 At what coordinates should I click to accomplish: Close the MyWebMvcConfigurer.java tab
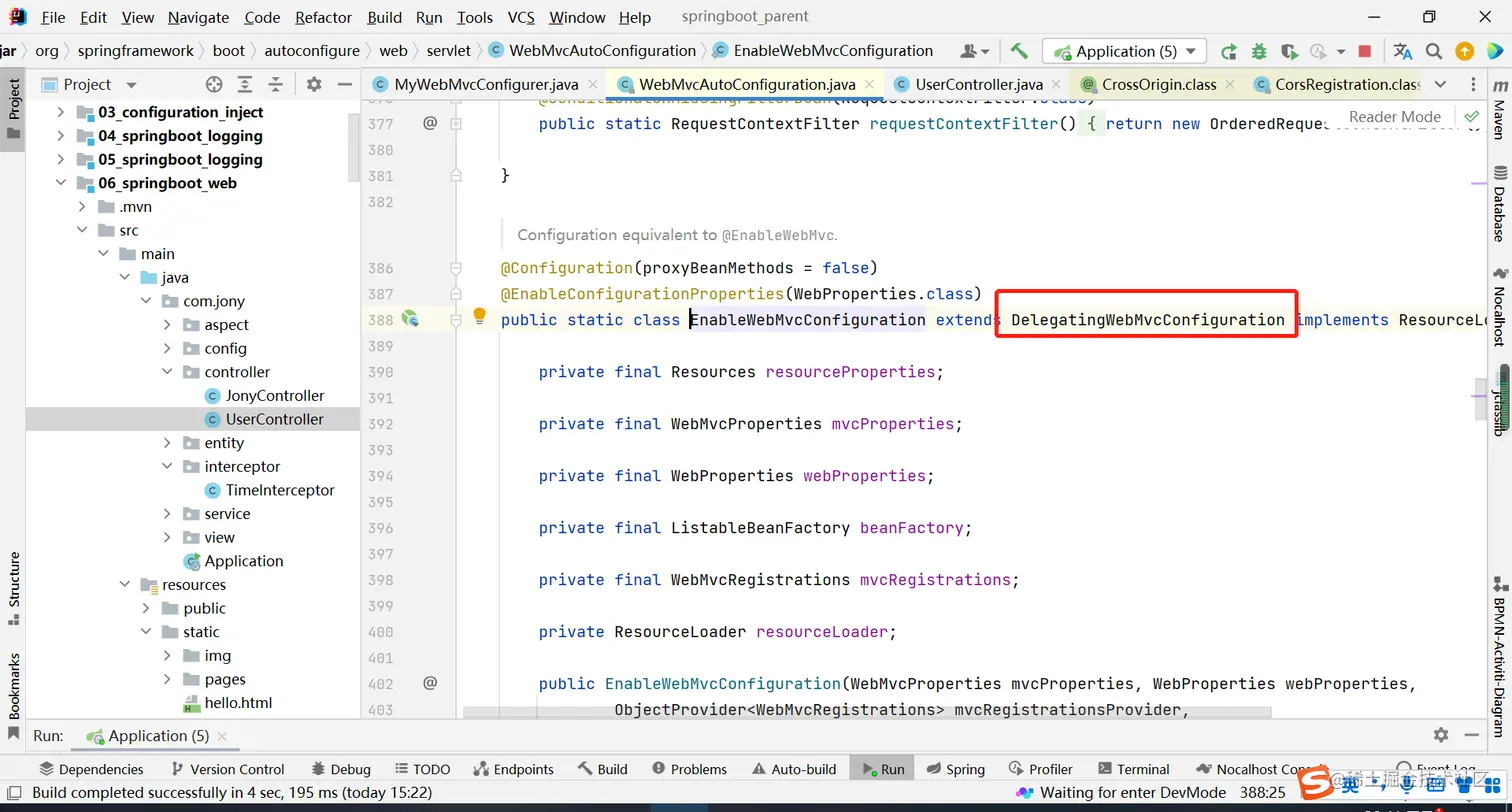point(592,84)
